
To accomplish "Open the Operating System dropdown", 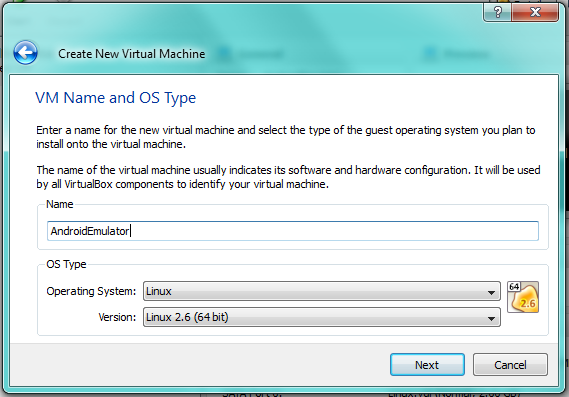I will click(322, 291).
